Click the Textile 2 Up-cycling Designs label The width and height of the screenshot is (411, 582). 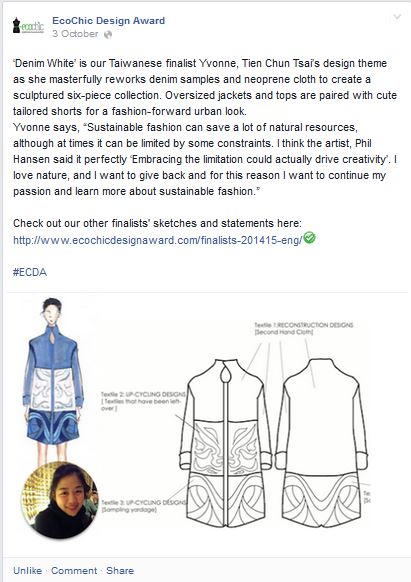point(143,401)
